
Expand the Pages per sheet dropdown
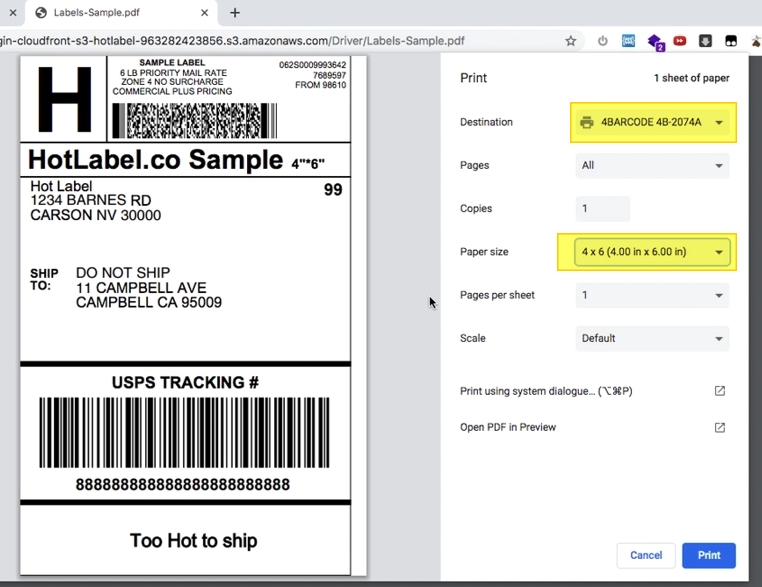pos(652,295)
